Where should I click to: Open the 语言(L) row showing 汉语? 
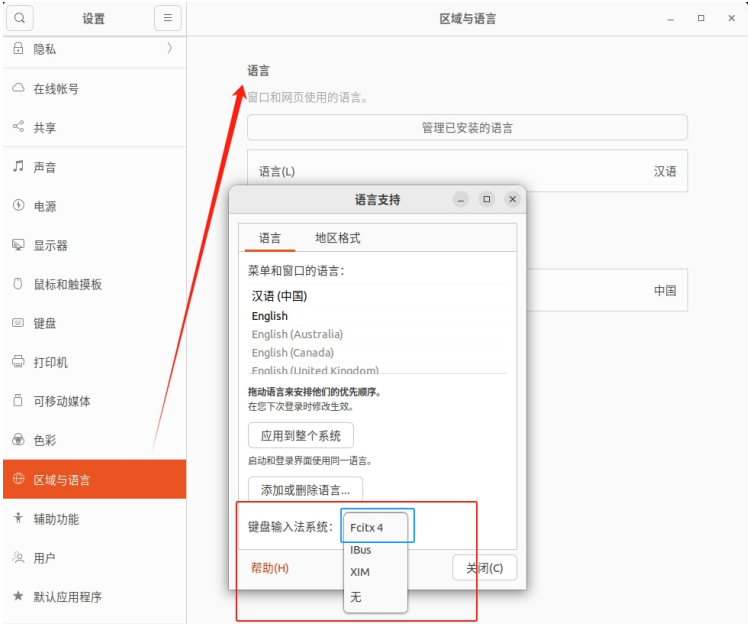[467, 171]
